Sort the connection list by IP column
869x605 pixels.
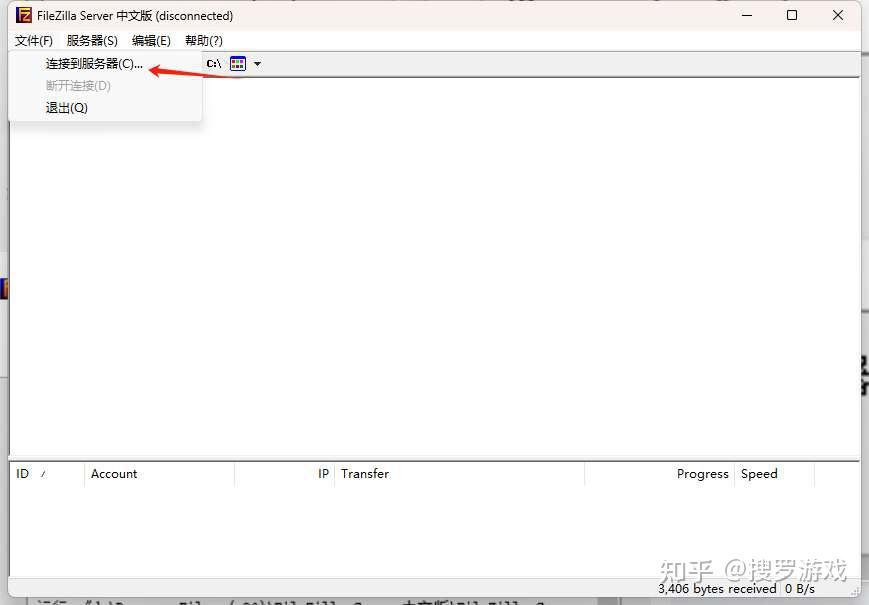(284, 474)
